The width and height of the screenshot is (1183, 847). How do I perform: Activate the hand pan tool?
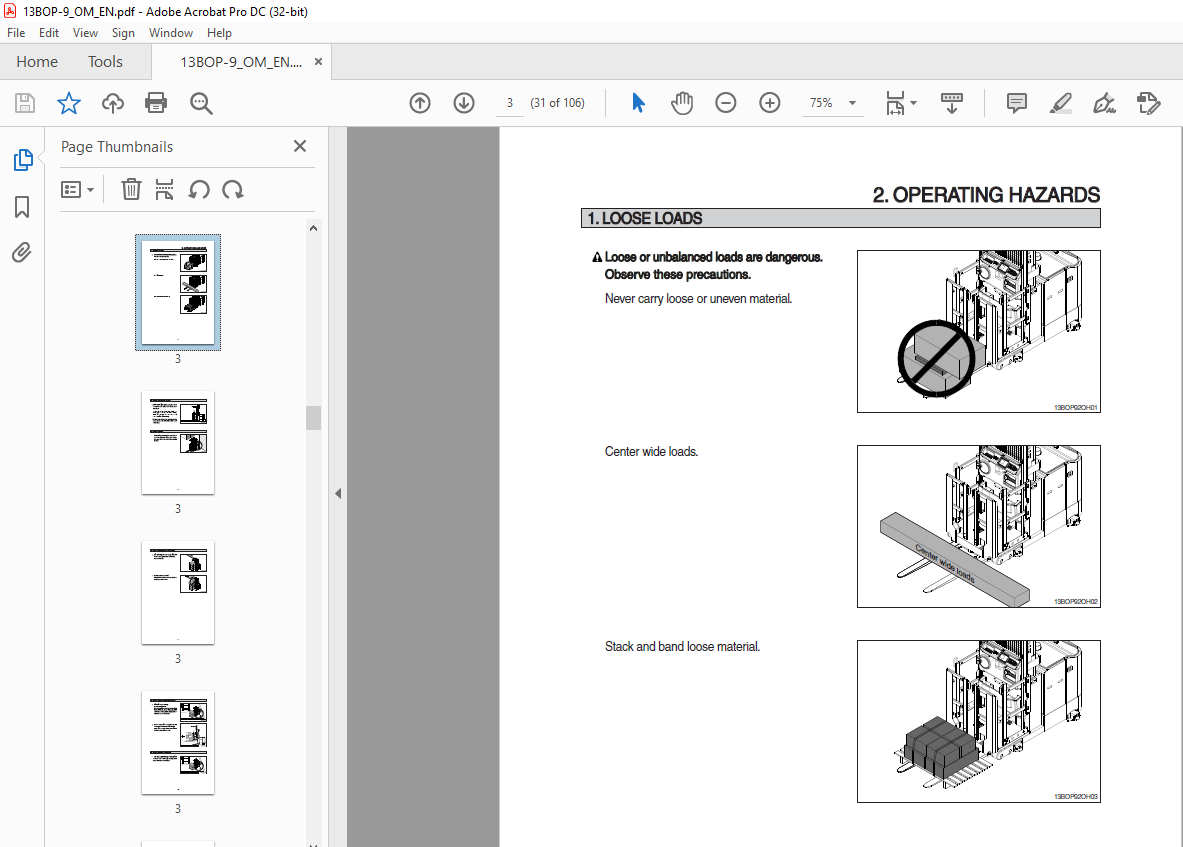point(682,103)
